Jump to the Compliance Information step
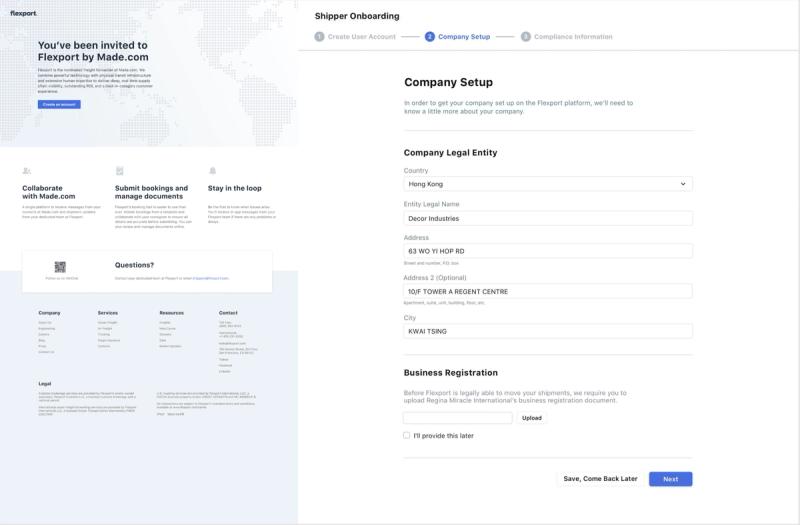Image resolution: width=800 pixels, height=525 pixels. (566, 37)
